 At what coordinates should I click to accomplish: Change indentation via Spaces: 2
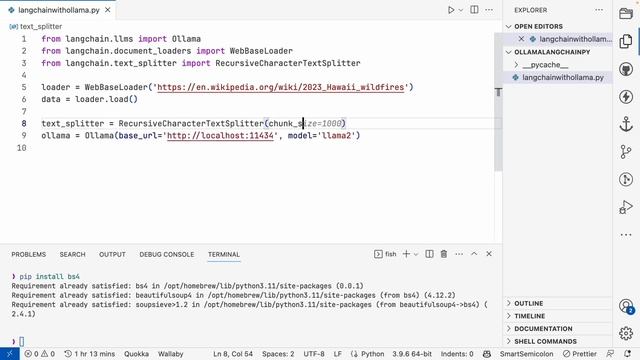pos(278,354)
